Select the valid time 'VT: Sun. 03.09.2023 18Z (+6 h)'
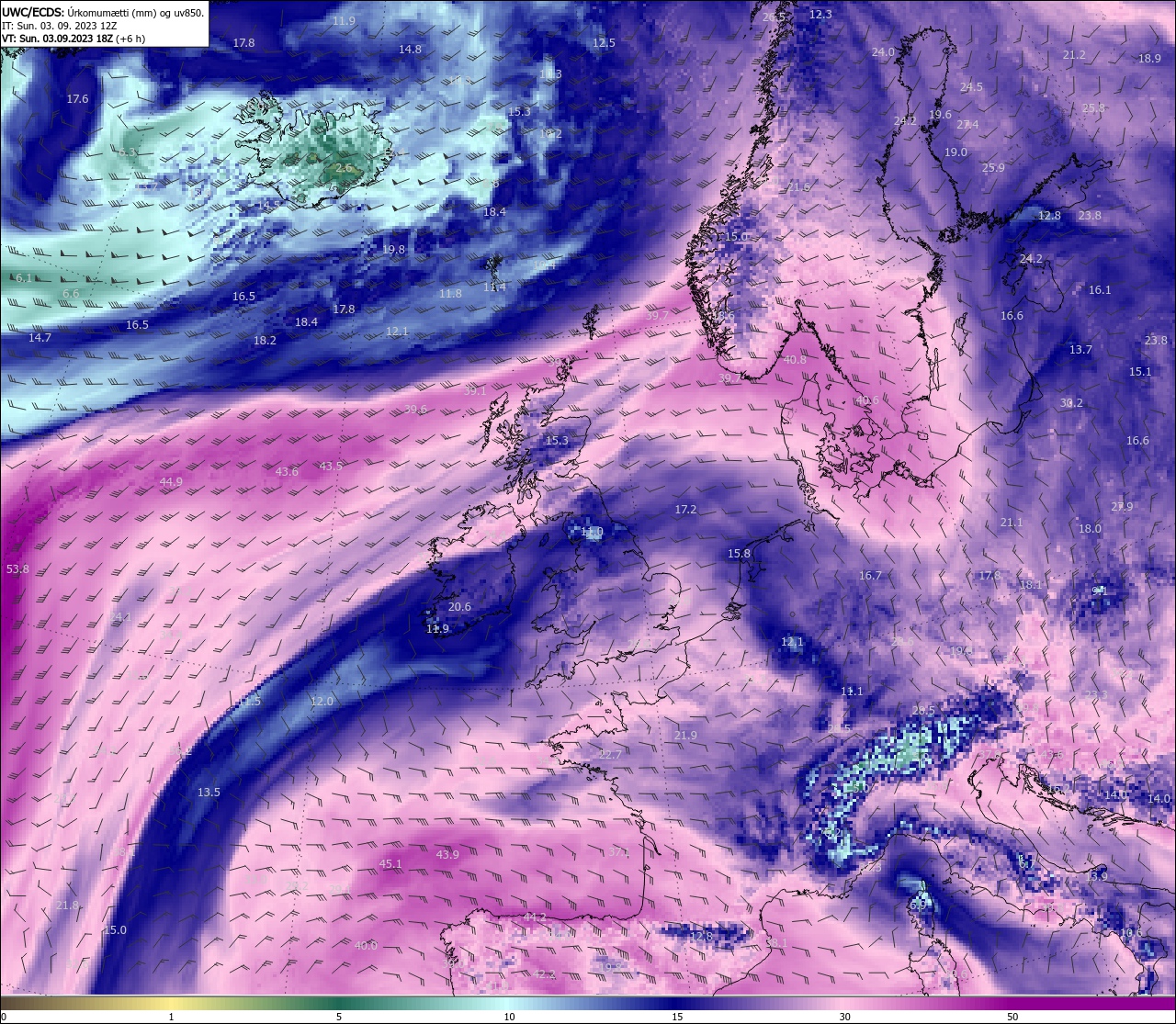Viewport: 1176px width, 1024px height. coord(73,39)
